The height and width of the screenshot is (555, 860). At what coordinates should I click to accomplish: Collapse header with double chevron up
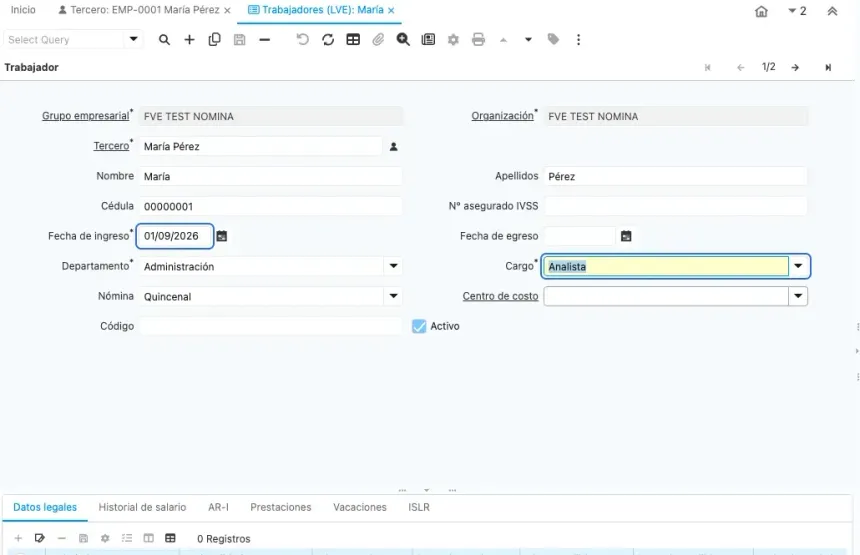tap(832, 11)
